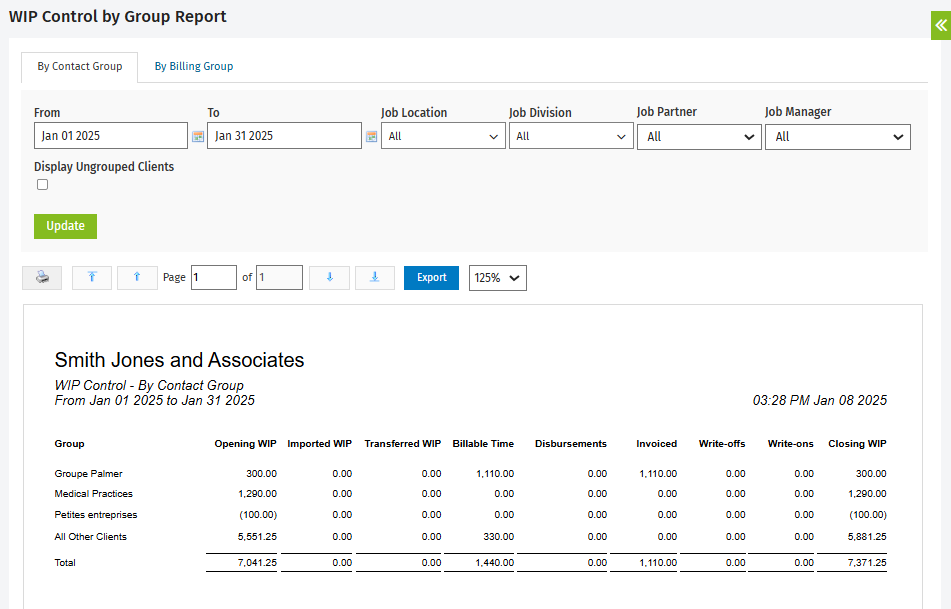Click the Disbursements column header

[x=571, y=444]
